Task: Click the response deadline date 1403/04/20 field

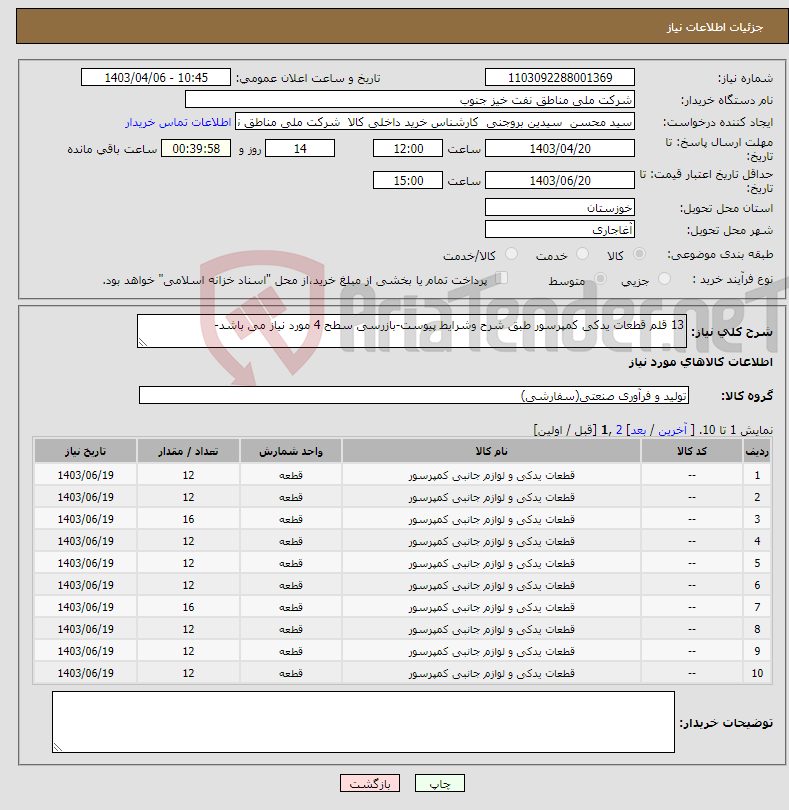Action: point(560,149)
